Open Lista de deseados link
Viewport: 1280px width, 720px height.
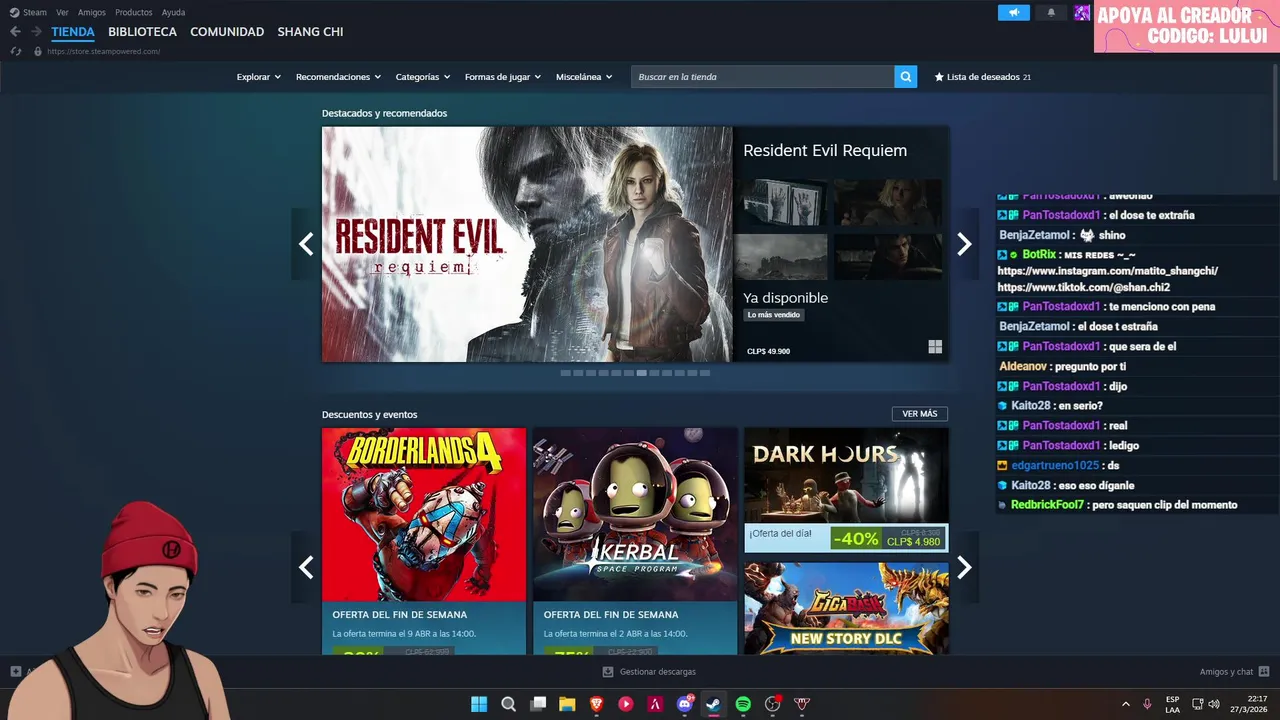point(982,77)
